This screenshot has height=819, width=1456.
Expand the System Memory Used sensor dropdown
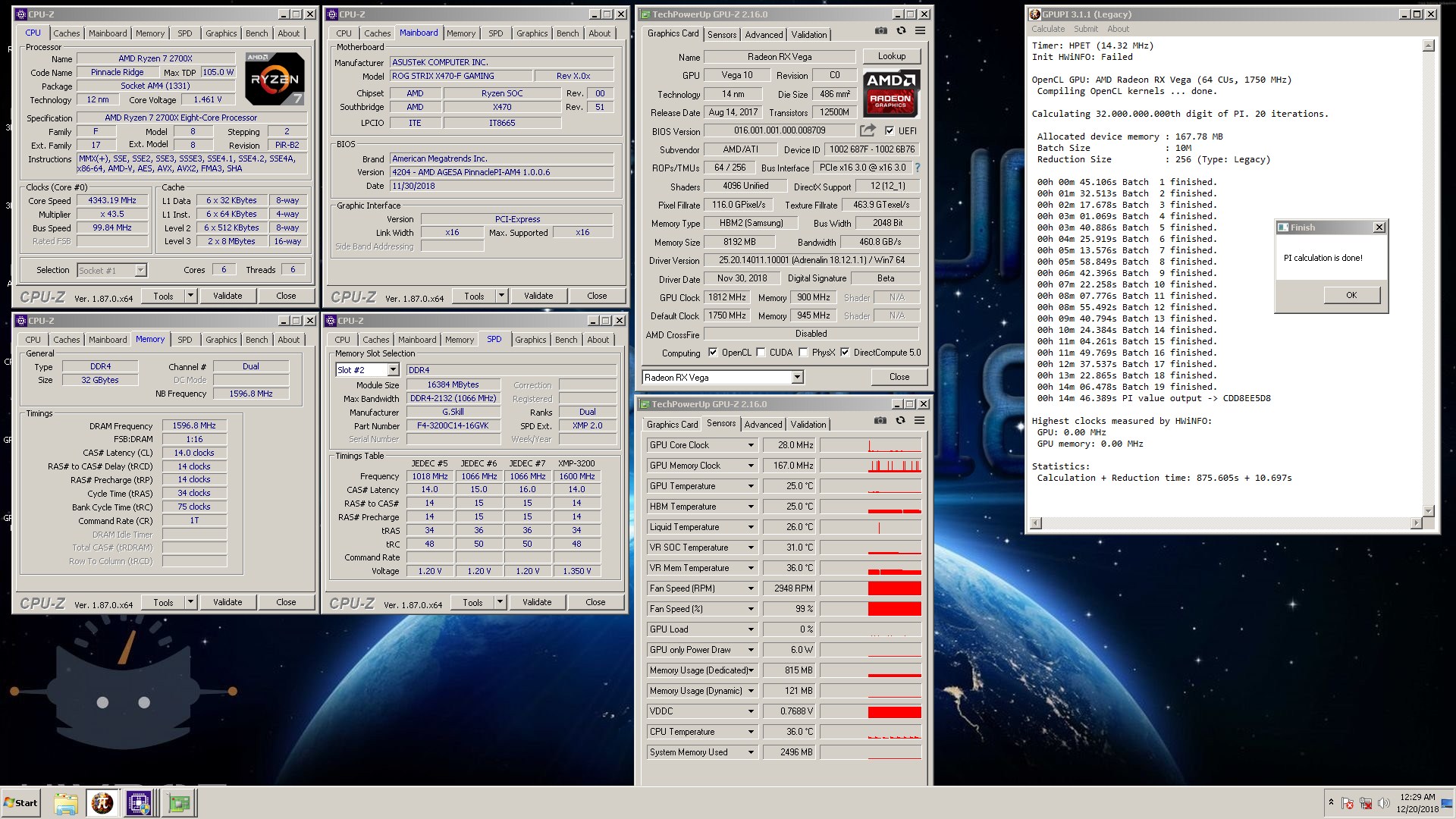point(751,752)
